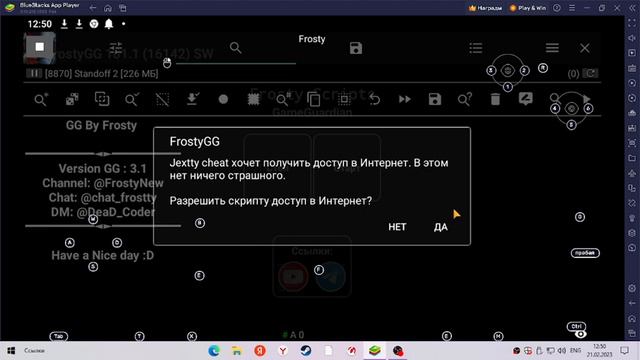
Task: Click the magnifier-with-hash search tool
Action: (283, 99)
